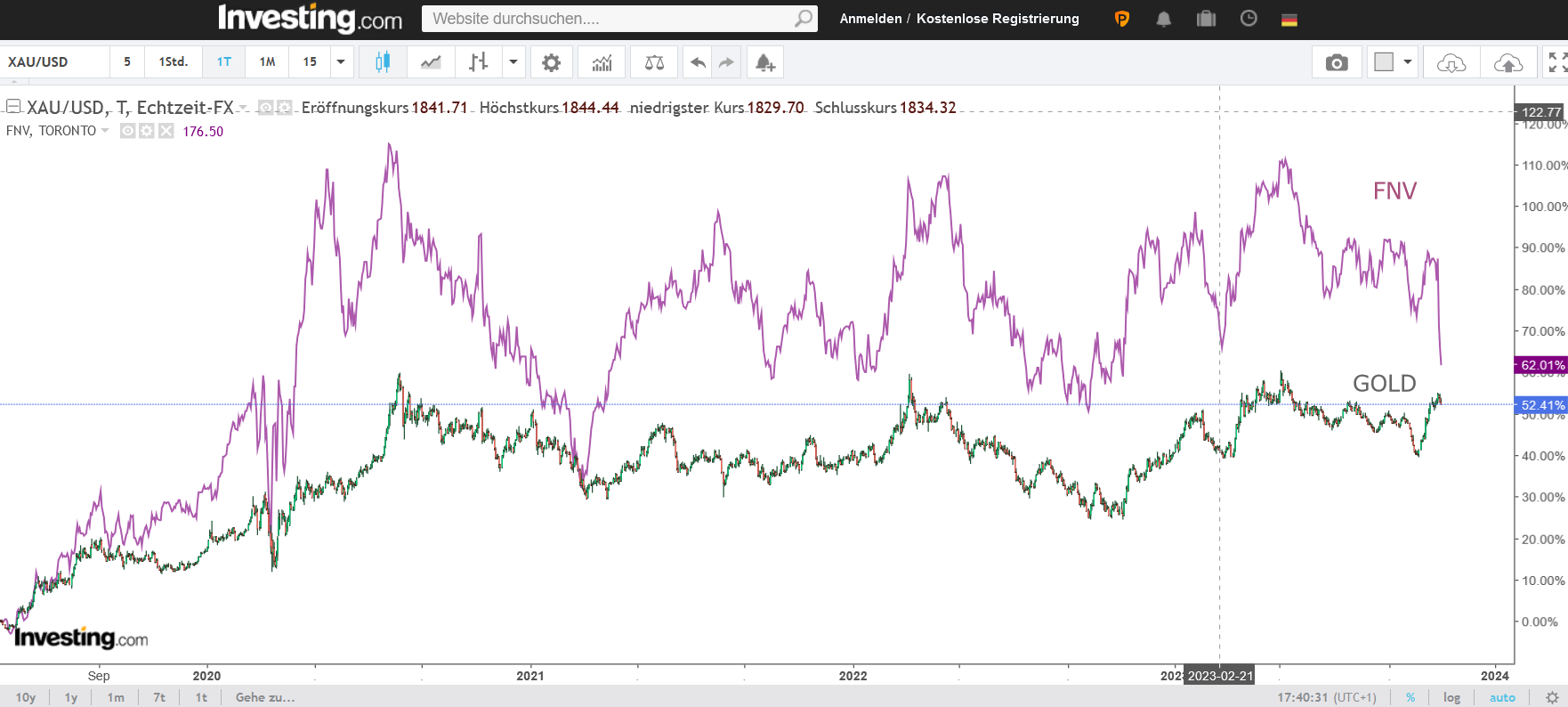
Task: Open the layout selector dropdown
Action: 1407,62
